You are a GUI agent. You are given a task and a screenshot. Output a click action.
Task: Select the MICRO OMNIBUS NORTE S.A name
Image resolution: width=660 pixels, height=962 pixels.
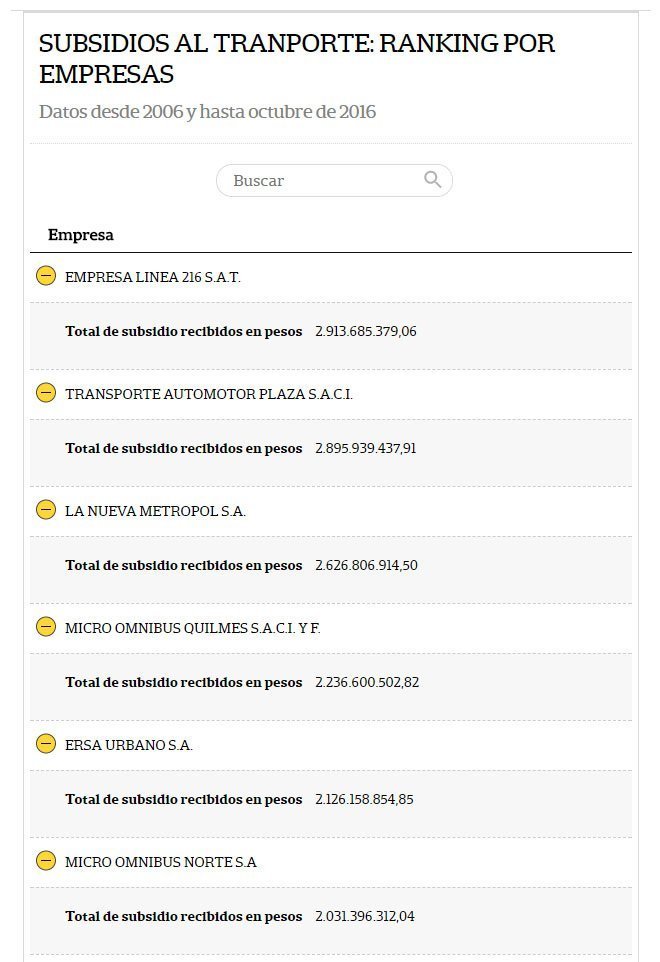[x=161, y=862]
